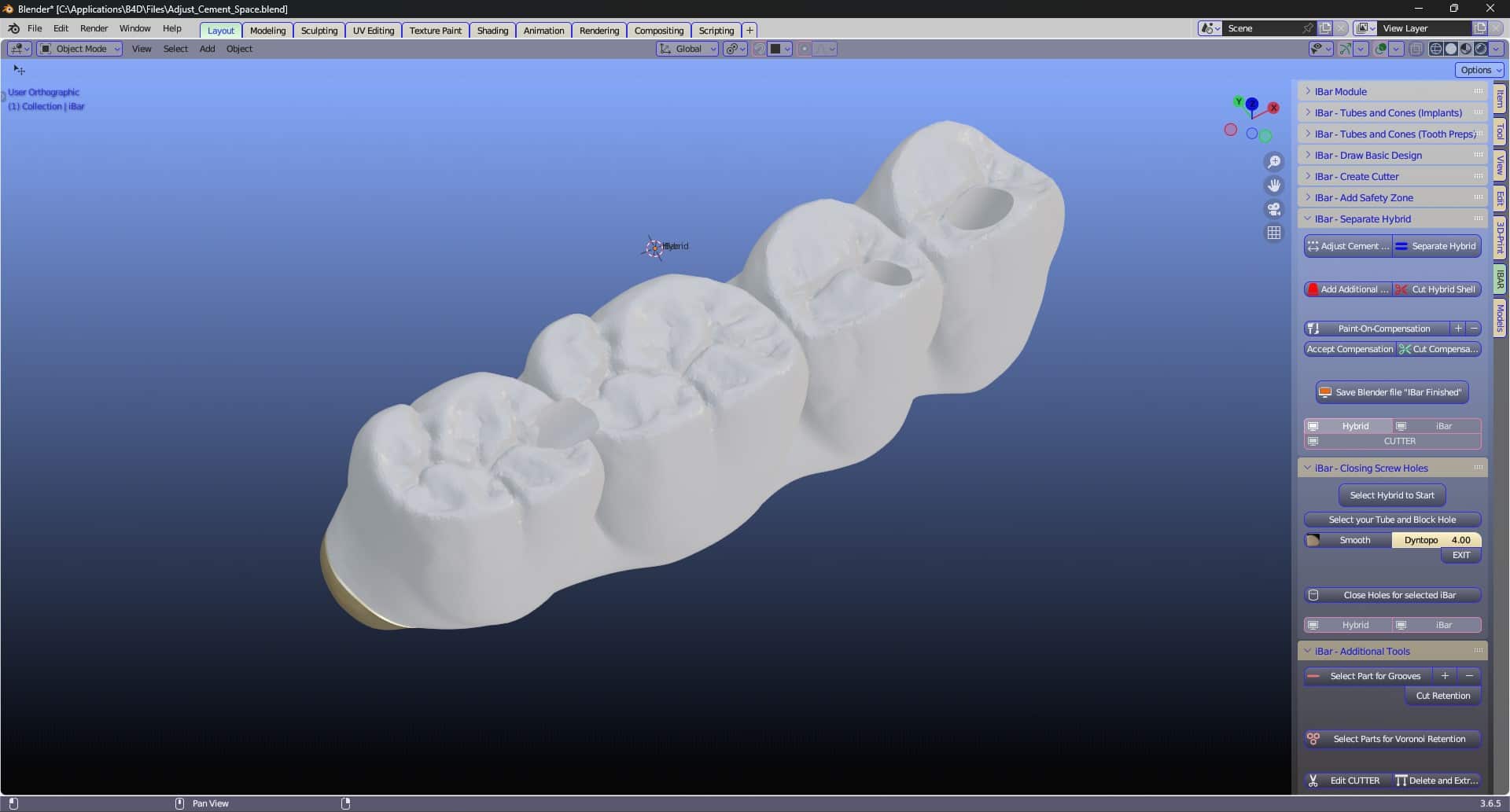Viewport: 1510px width, 812px height.
Task: Toggle show gizmo button
Action: [1346, 49]
